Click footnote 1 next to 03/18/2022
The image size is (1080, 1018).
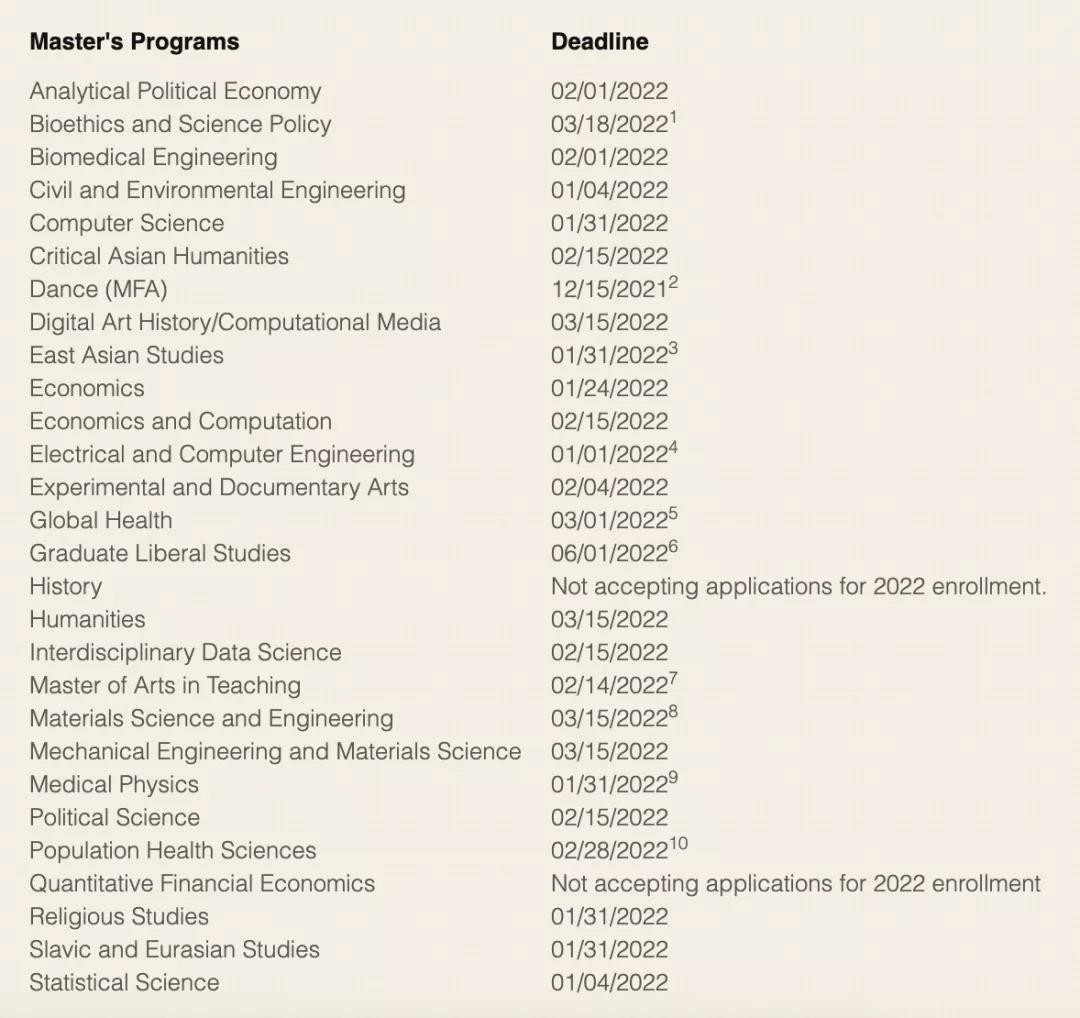pyautogui.click(x=673, y=118)
